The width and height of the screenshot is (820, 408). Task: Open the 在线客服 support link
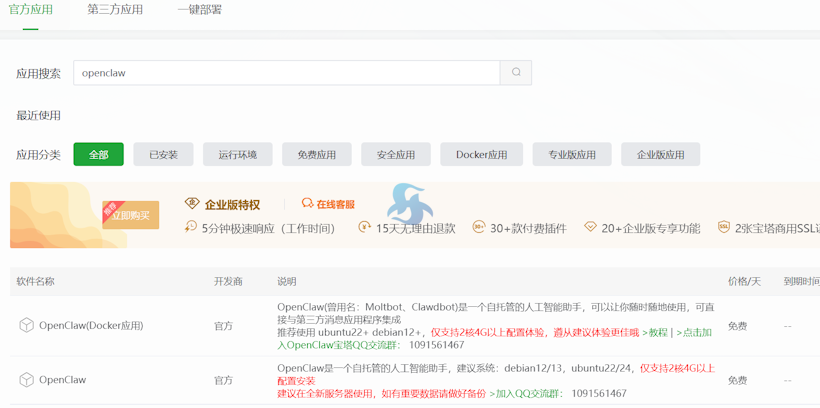click(335, 204)
